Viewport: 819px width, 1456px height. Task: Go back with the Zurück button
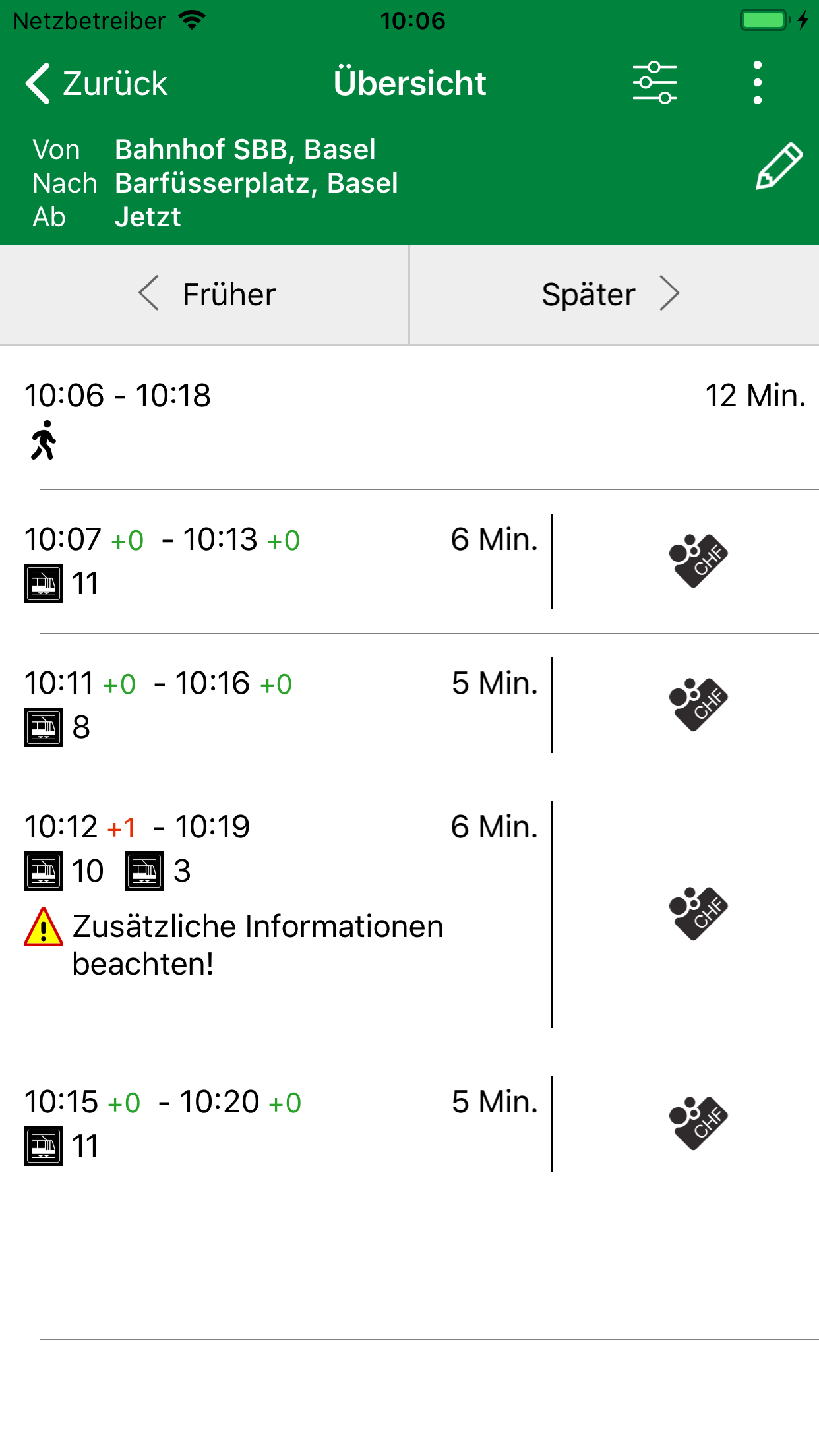pos(97,84)
